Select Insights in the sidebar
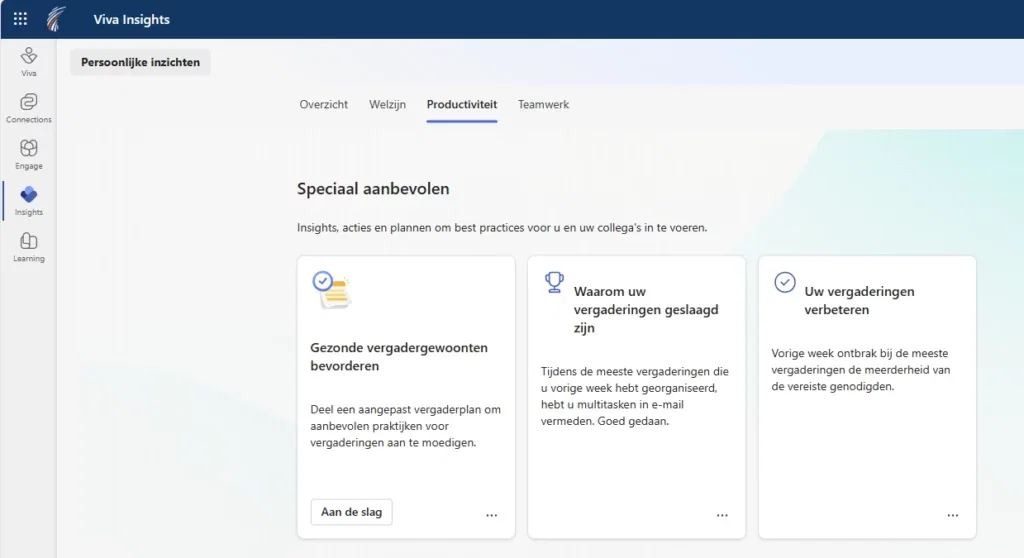 pos(29,201)
